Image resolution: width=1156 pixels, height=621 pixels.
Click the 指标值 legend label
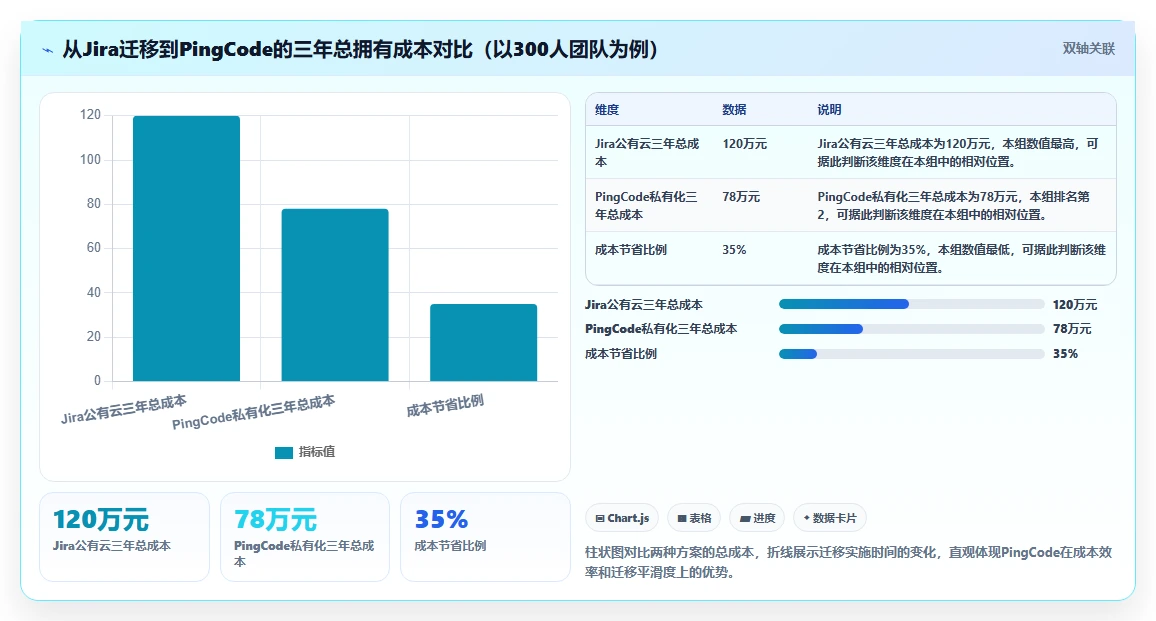point(316,452)
